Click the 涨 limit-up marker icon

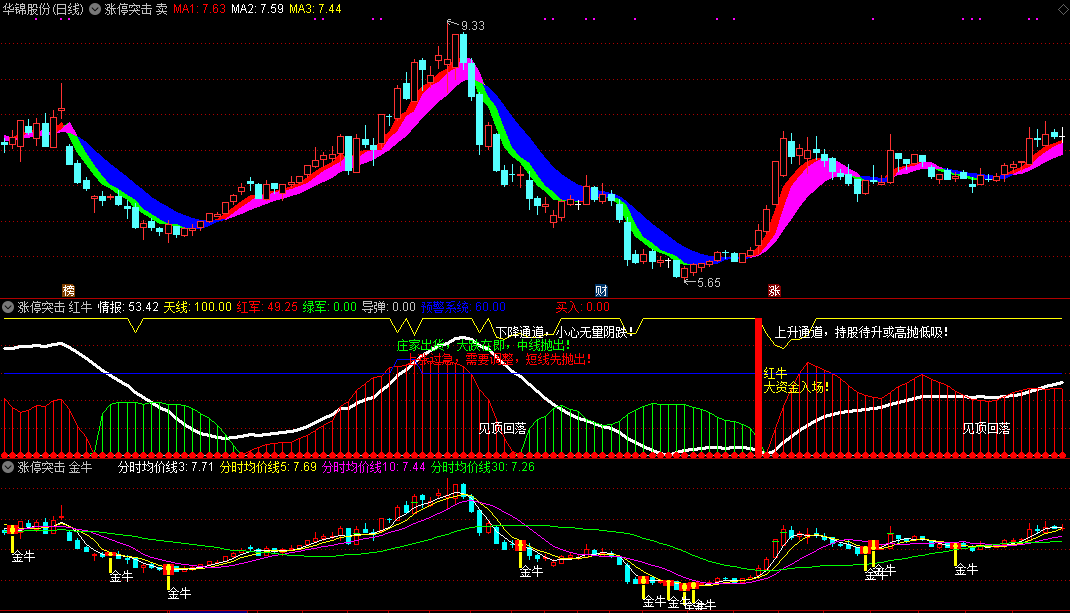(774, 291)
